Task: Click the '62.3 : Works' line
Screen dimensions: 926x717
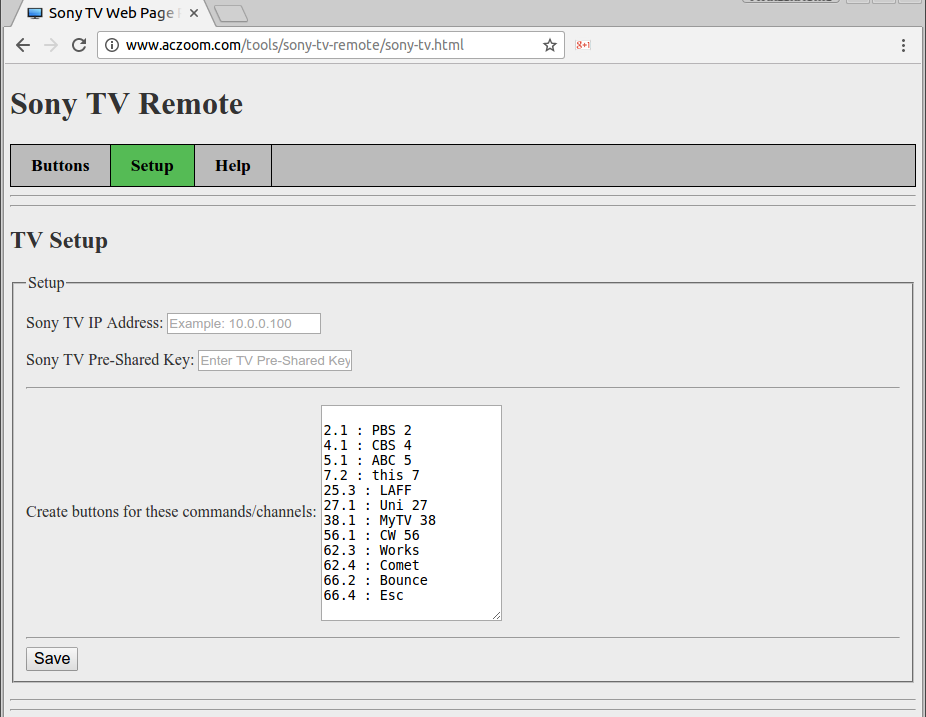Action: 371,550
